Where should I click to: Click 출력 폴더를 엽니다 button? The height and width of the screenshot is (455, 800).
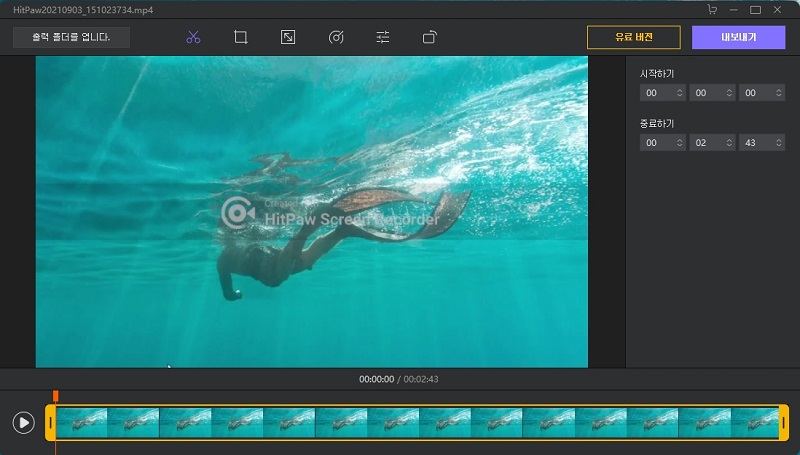pyautogui.click(x=71, y=37)
